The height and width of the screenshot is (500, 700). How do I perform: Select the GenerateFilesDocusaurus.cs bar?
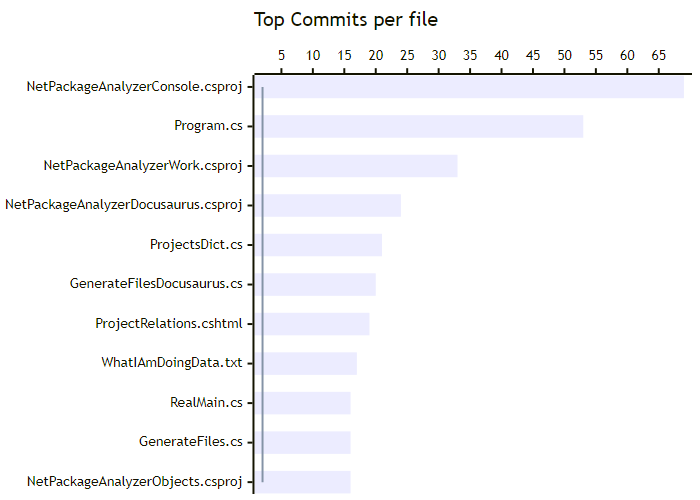(x=315, y=284)
